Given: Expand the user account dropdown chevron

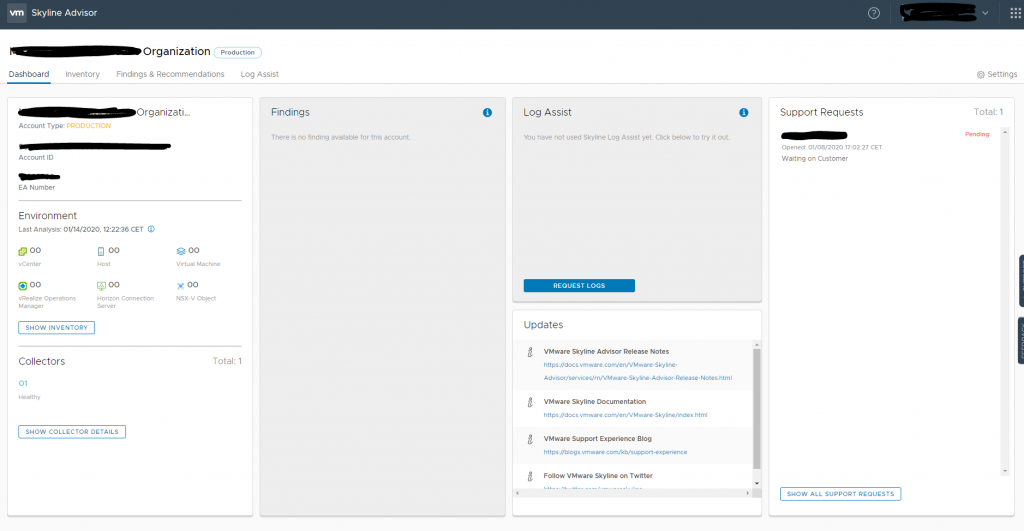Looking at the screenshot, I should [x=985, y=13].
